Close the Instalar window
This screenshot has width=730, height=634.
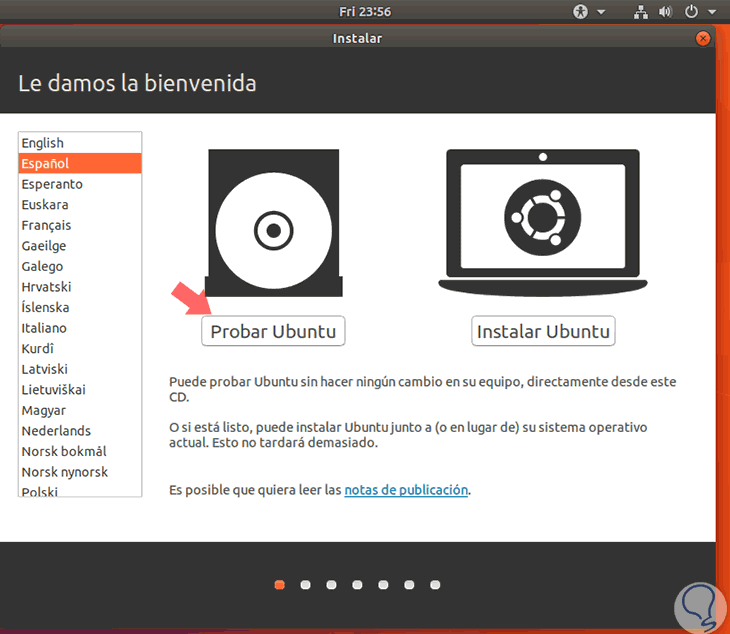(x=703, y=38)
